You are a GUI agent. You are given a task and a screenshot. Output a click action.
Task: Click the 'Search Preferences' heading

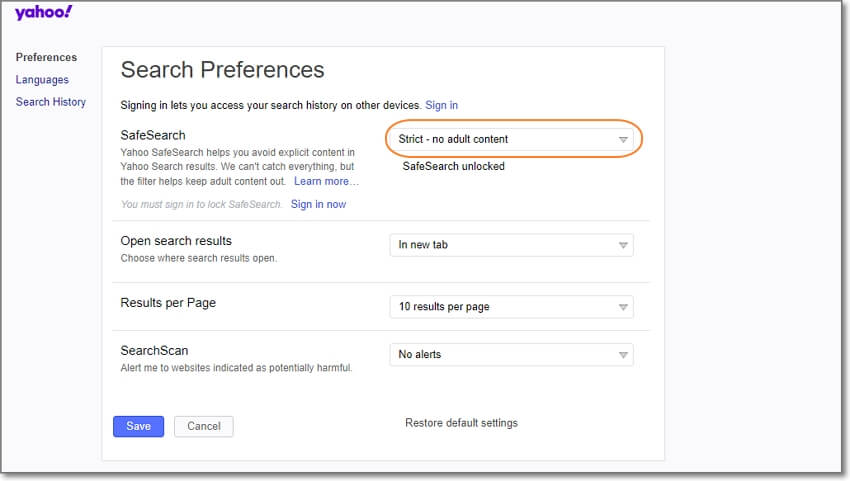coord(222,70)
